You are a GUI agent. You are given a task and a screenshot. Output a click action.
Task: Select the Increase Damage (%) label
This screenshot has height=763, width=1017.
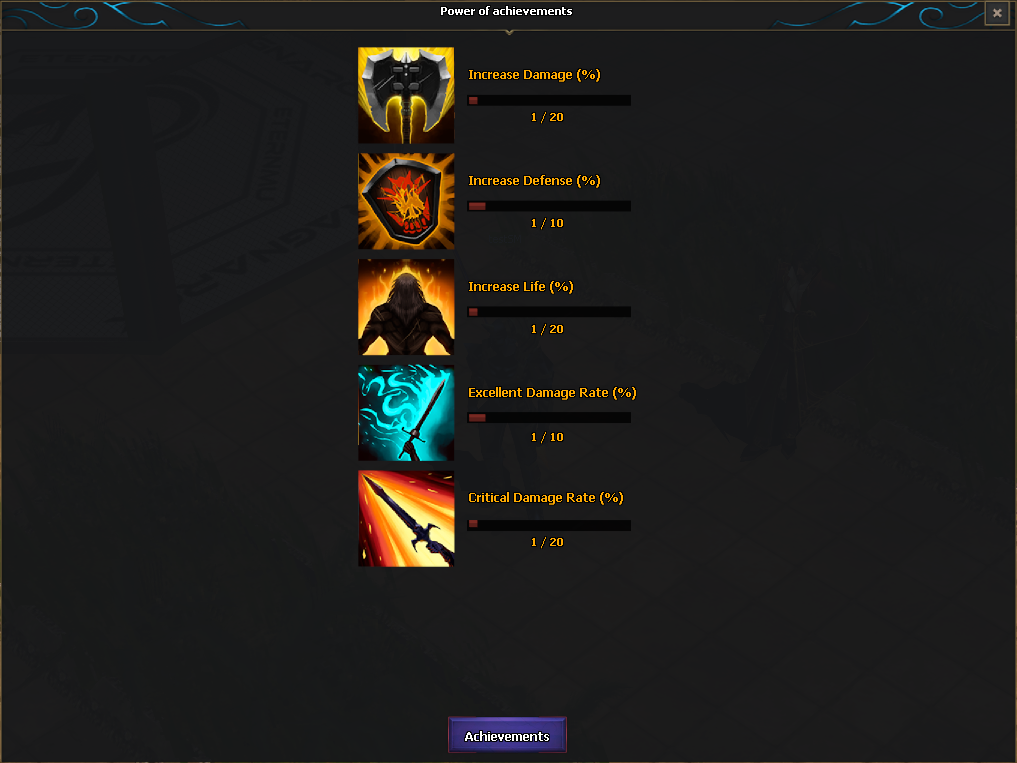point(534,75)
